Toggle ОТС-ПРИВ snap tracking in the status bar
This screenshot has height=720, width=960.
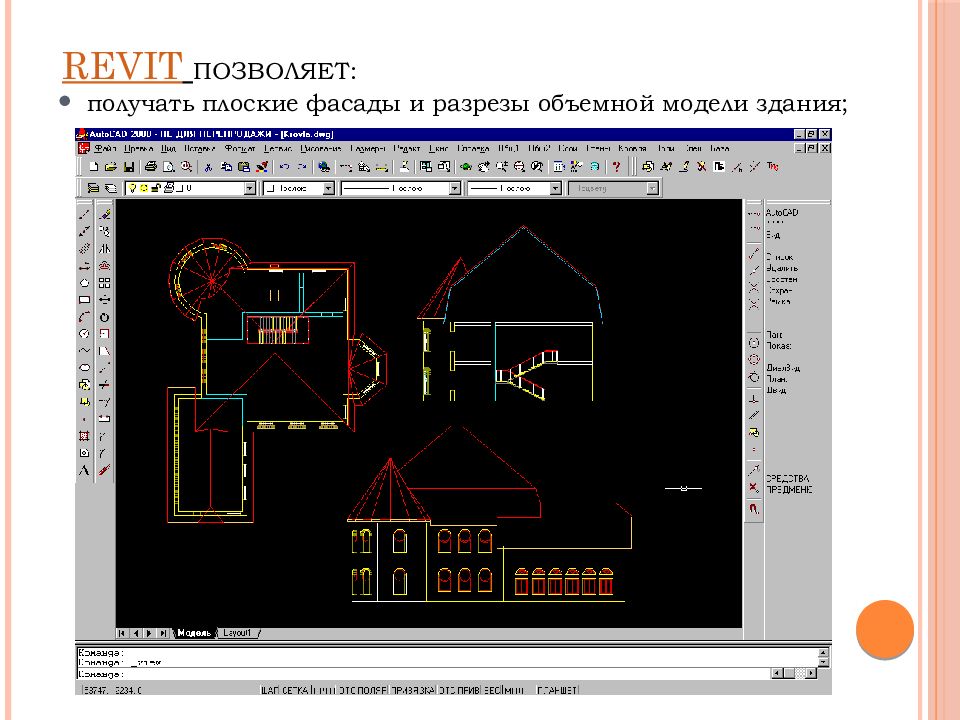click(x=461, y=690)
